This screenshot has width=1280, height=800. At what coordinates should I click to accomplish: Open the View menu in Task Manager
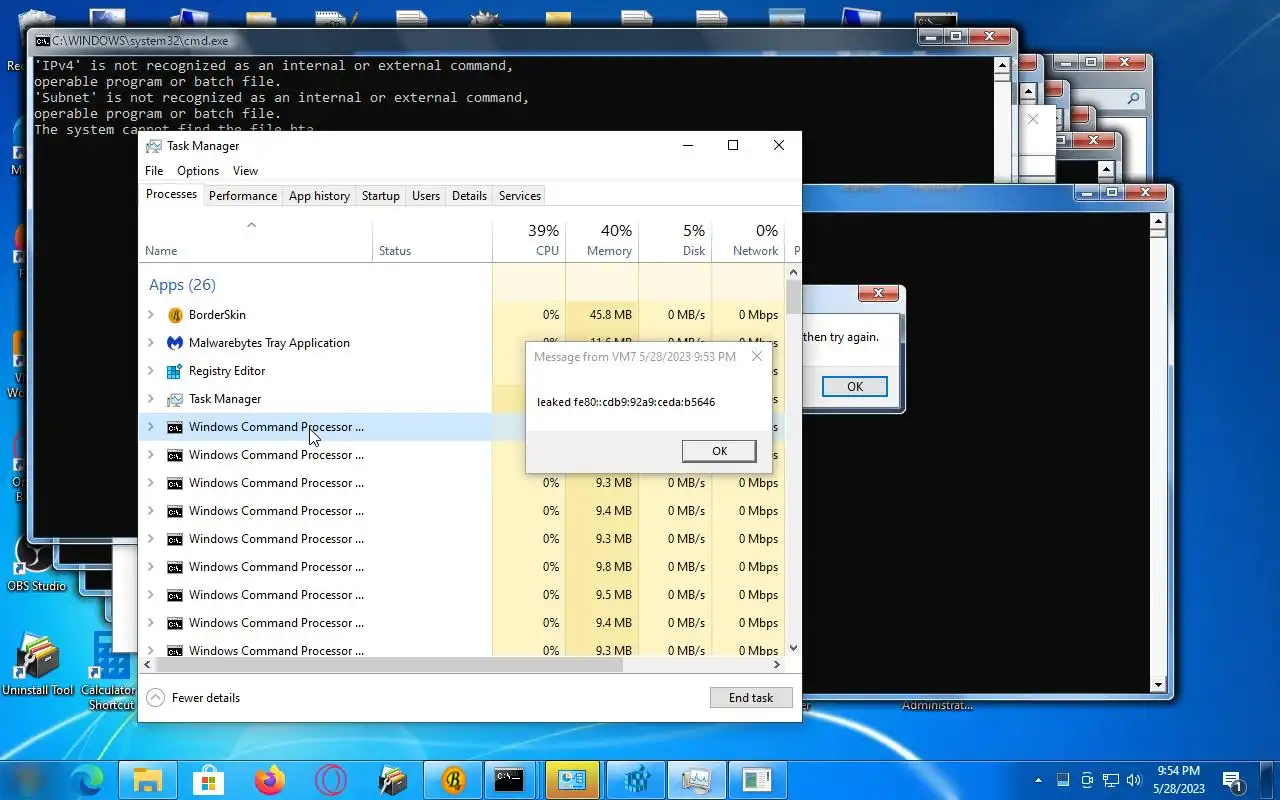tap(245, 171)
